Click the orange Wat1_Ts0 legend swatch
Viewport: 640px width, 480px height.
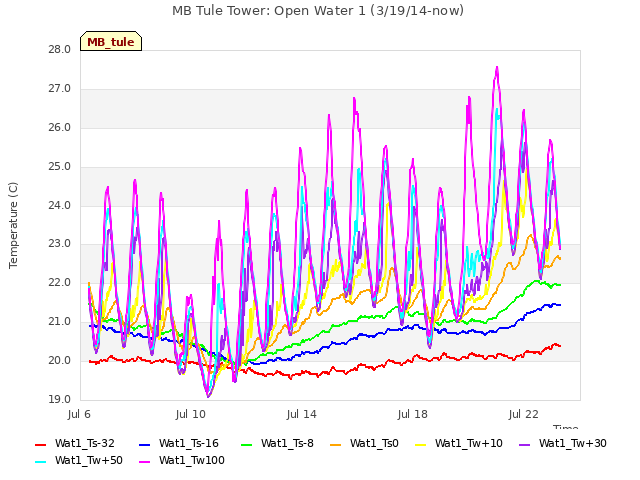tap(336, 444)
